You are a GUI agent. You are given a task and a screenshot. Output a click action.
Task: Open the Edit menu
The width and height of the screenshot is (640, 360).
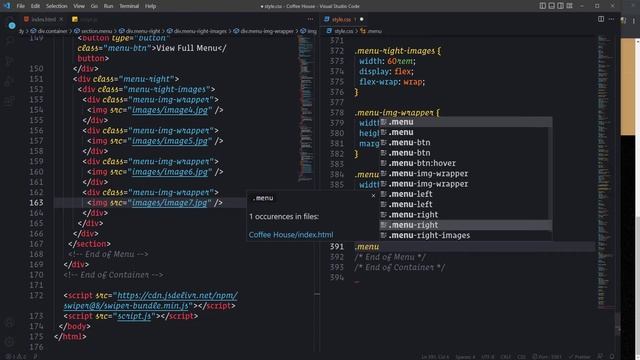(x=36, y=6)
